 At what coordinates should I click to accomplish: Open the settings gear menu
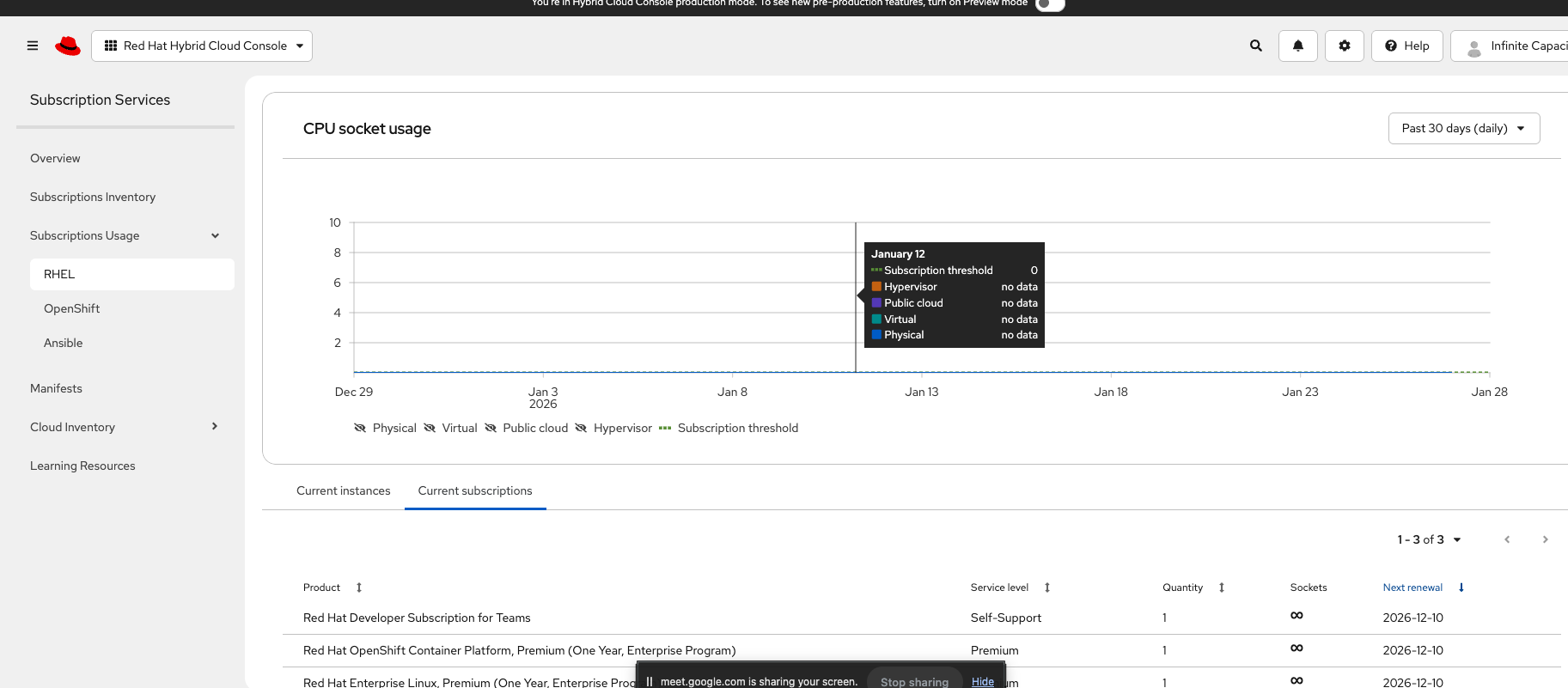[1345, 46]
